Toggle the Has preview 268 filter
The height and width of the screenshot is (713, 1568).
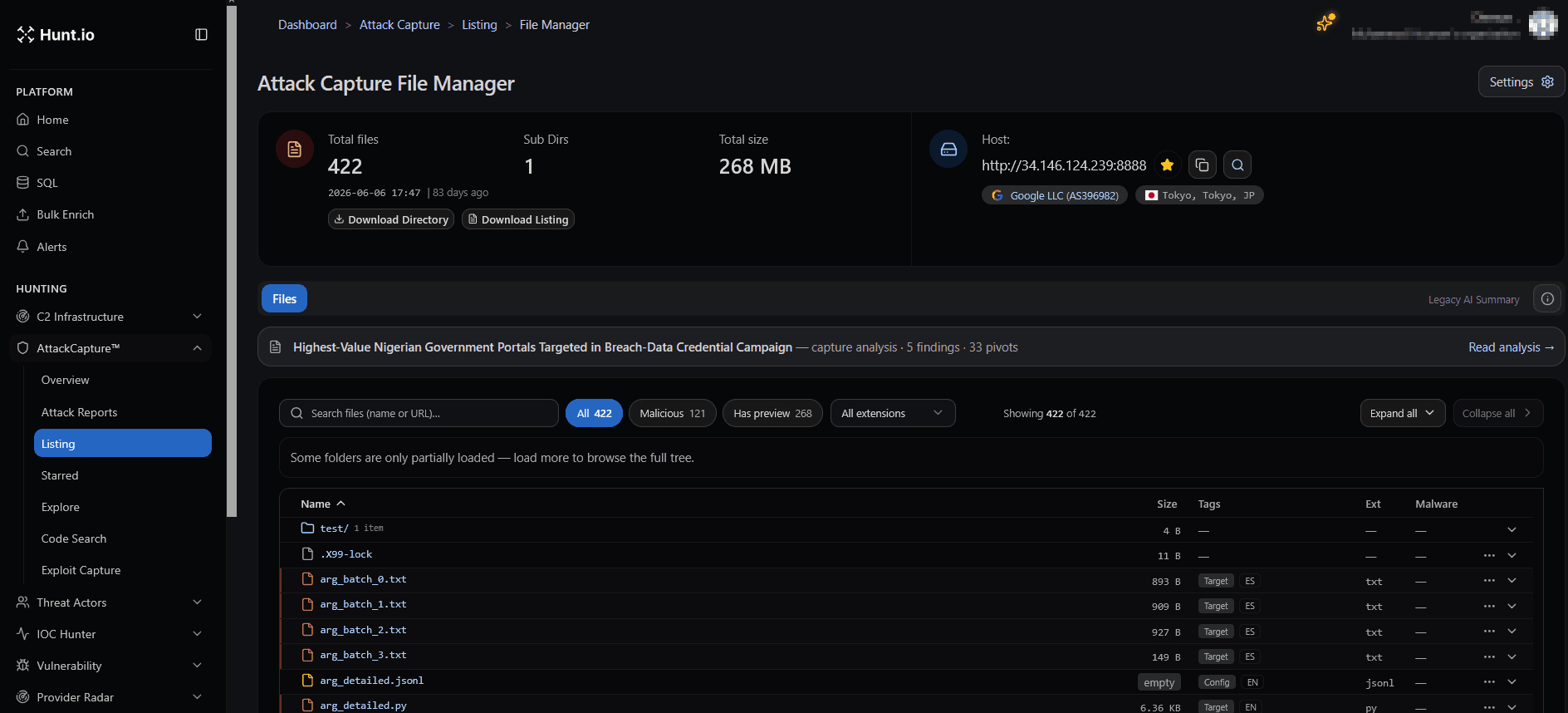tap(772, 413)
